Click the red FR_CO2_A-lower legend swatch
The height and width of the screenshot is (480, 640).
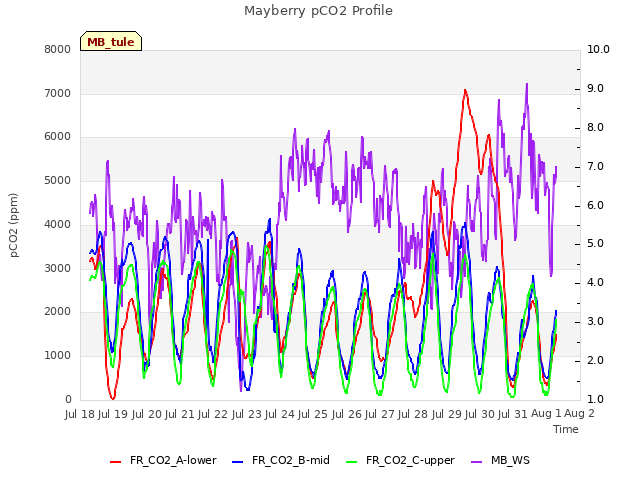click(x=116, y=462)
